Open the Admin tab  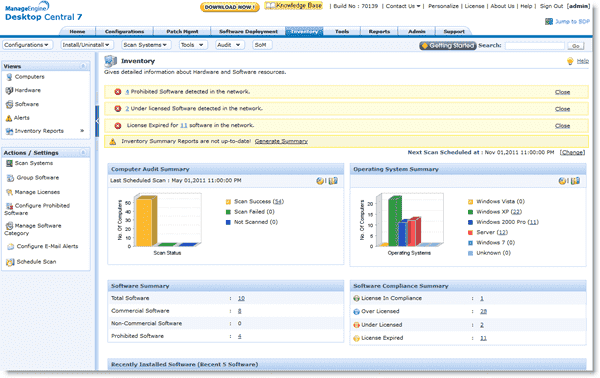[417, 32]
